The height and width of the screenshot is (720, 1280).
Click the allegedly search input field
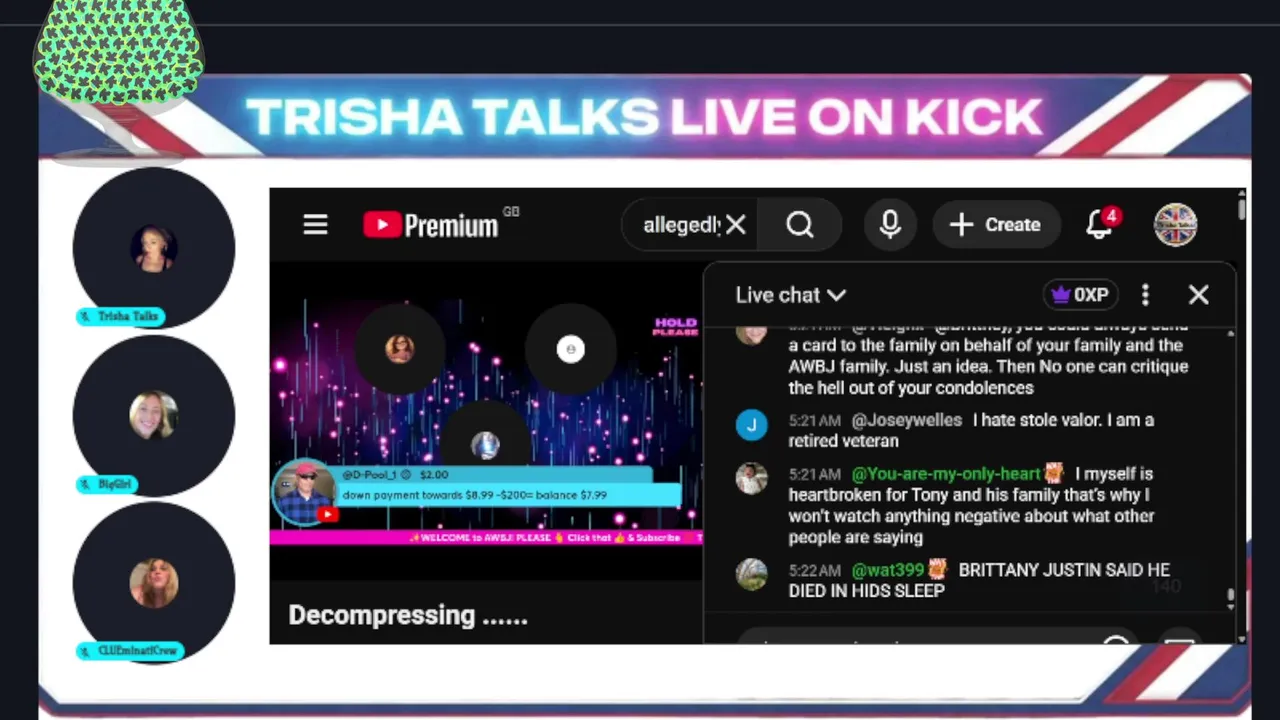(x=682, y=225)
